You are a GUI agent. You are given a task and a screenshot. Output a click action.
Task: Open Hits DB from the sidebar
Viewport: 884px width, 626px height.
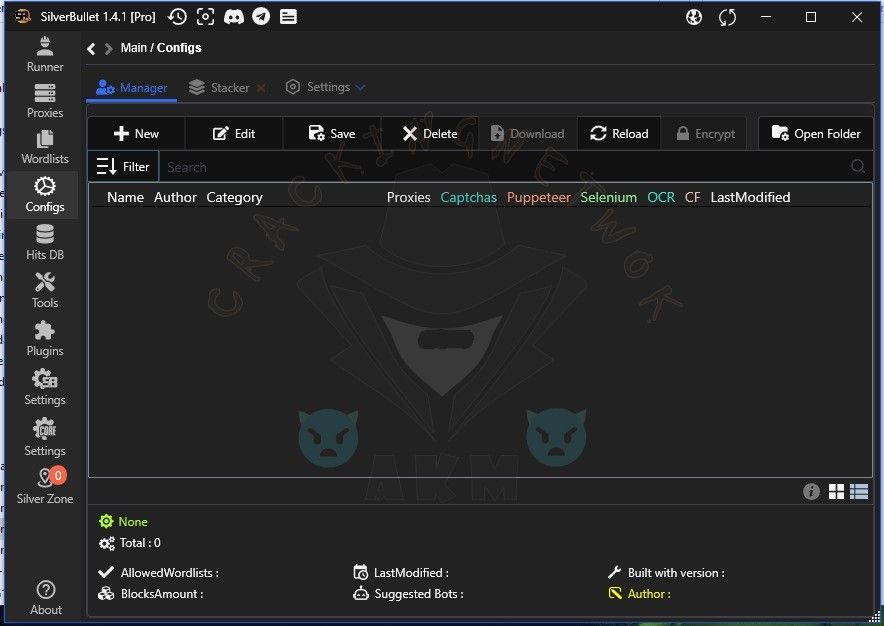(44, 242)
